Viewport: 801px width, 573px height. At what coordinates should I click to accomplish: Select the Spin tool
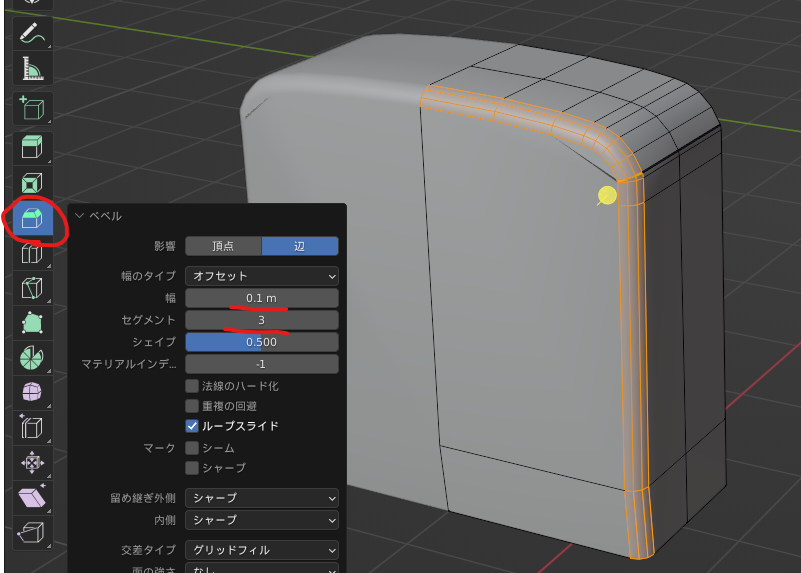[x=33, y=357]
